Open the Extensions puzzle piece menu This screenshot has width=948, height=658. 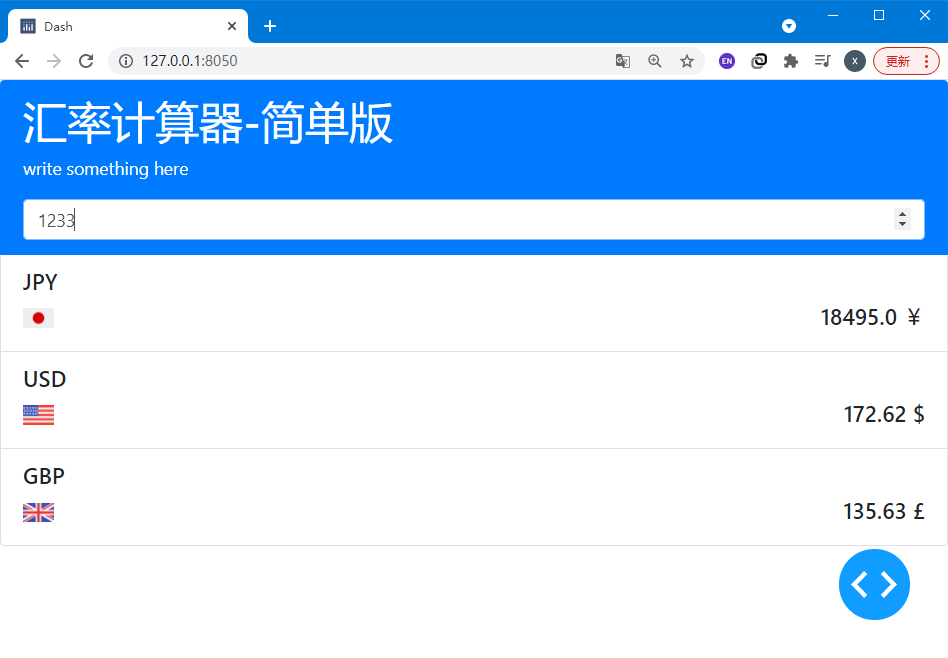tap(790, 60)
